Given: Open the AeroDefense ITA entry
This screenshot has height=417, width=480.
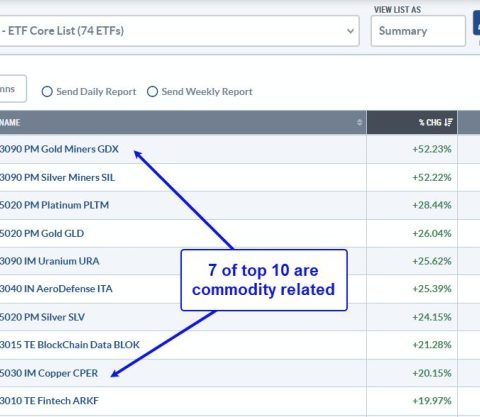Looking at the screenshot, I should pyautogui.click(x=56, y=289).
